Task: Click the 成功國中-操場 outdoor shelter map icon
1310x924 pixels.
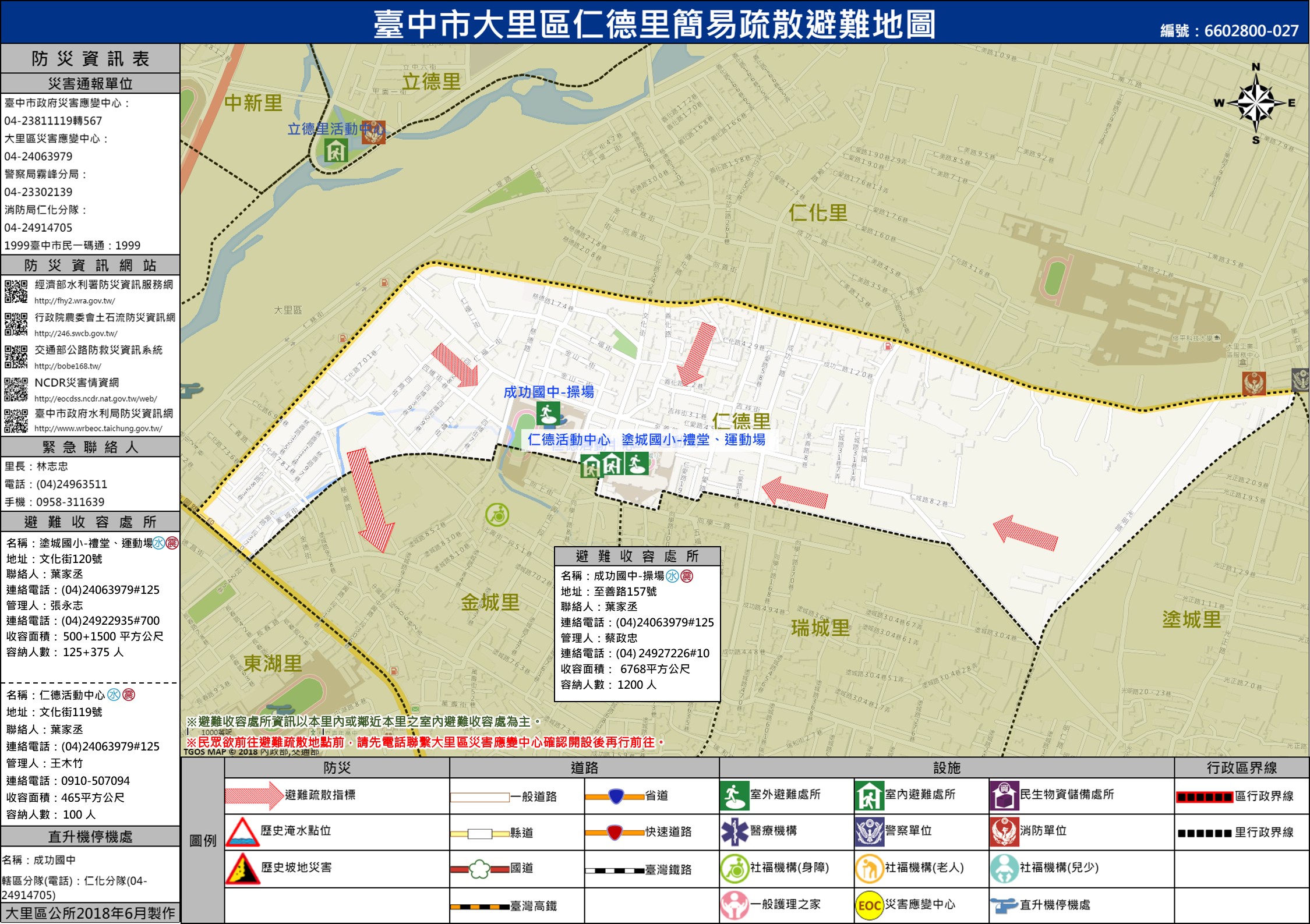Action: tap(548, 413)
